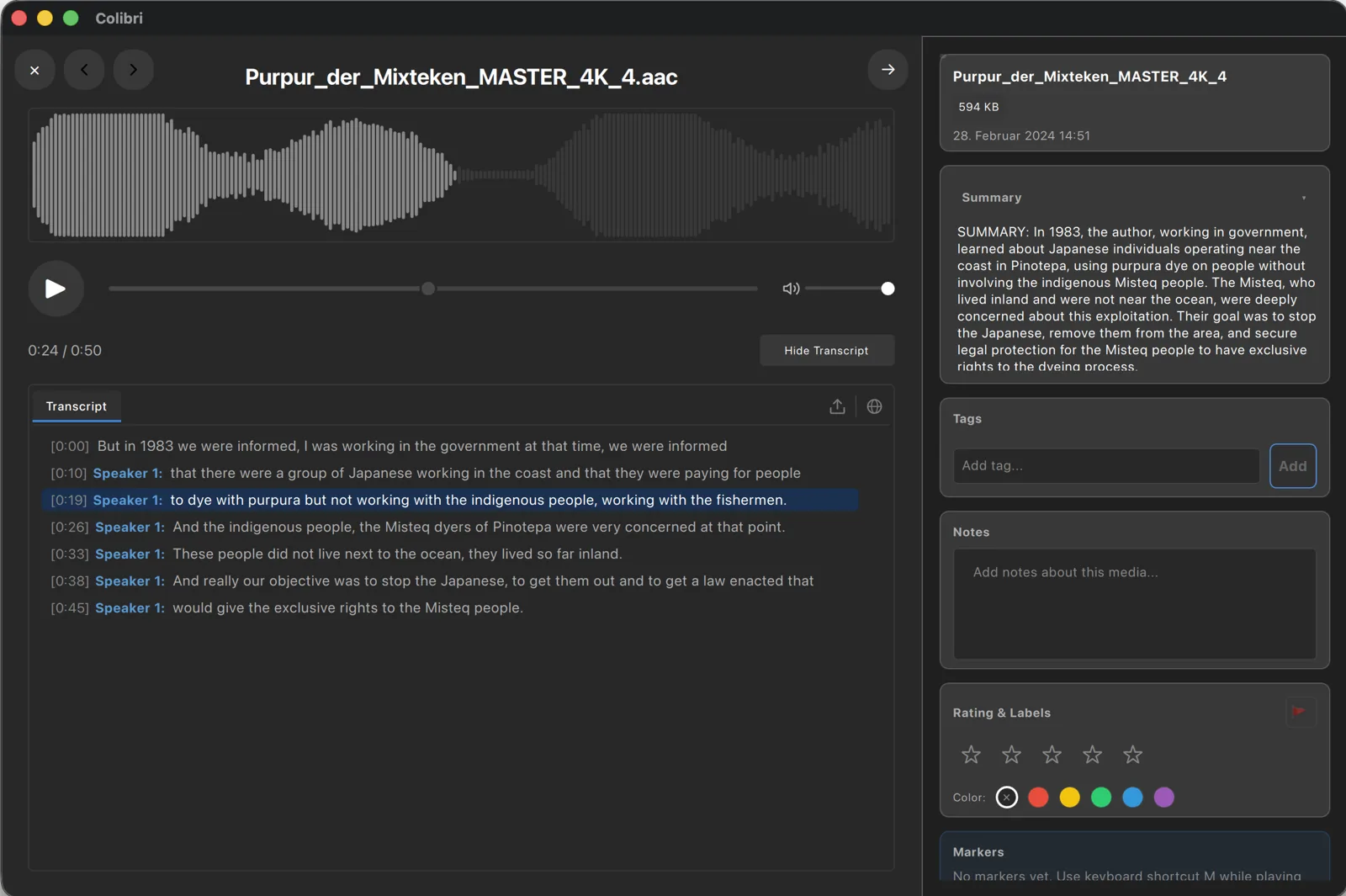Jump to transcript line at [0:10]
The width and height of the screenshot is (1346, 896).
450,473
